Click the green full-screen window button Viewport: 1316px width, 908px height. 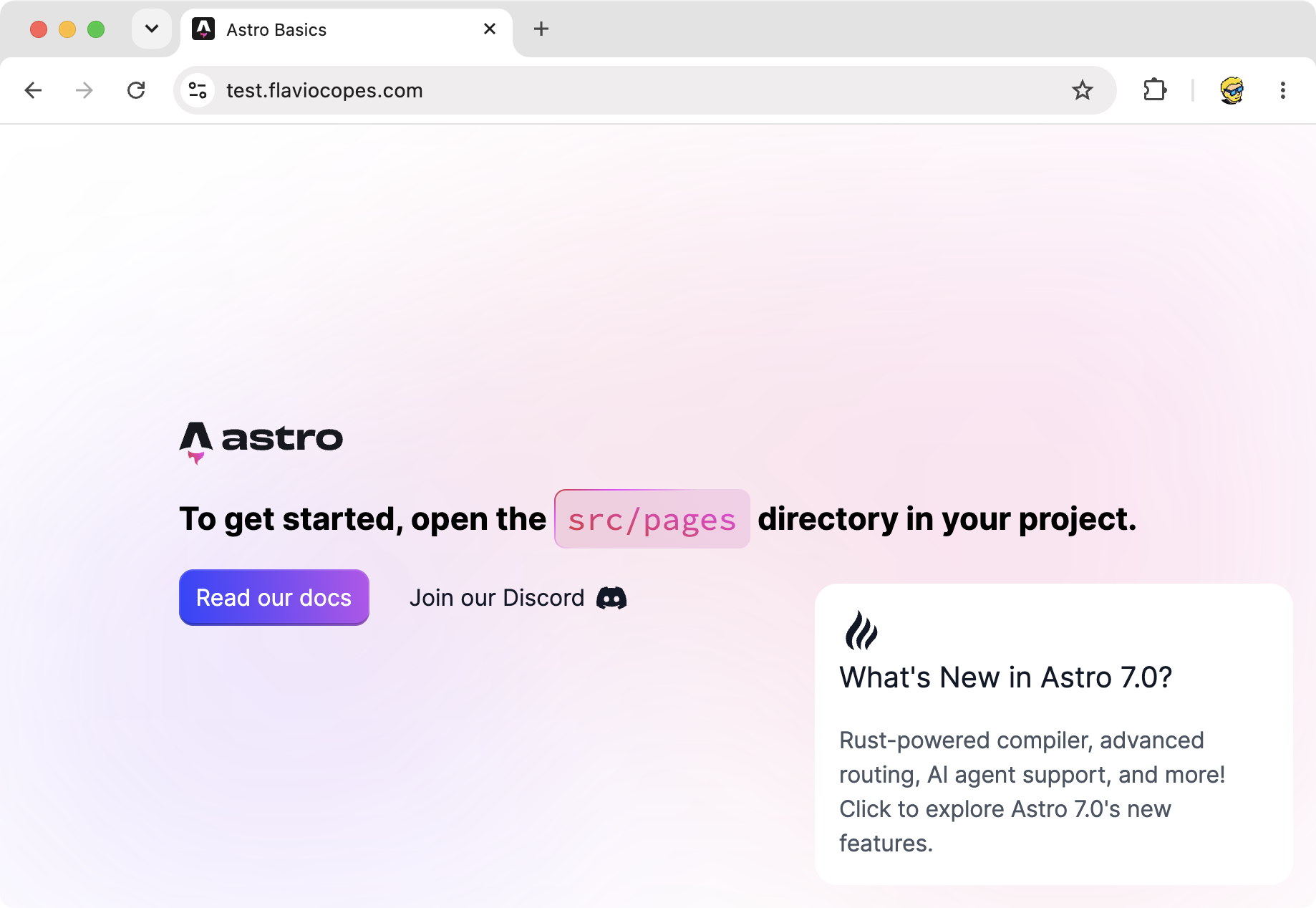[x=96, y=29]
